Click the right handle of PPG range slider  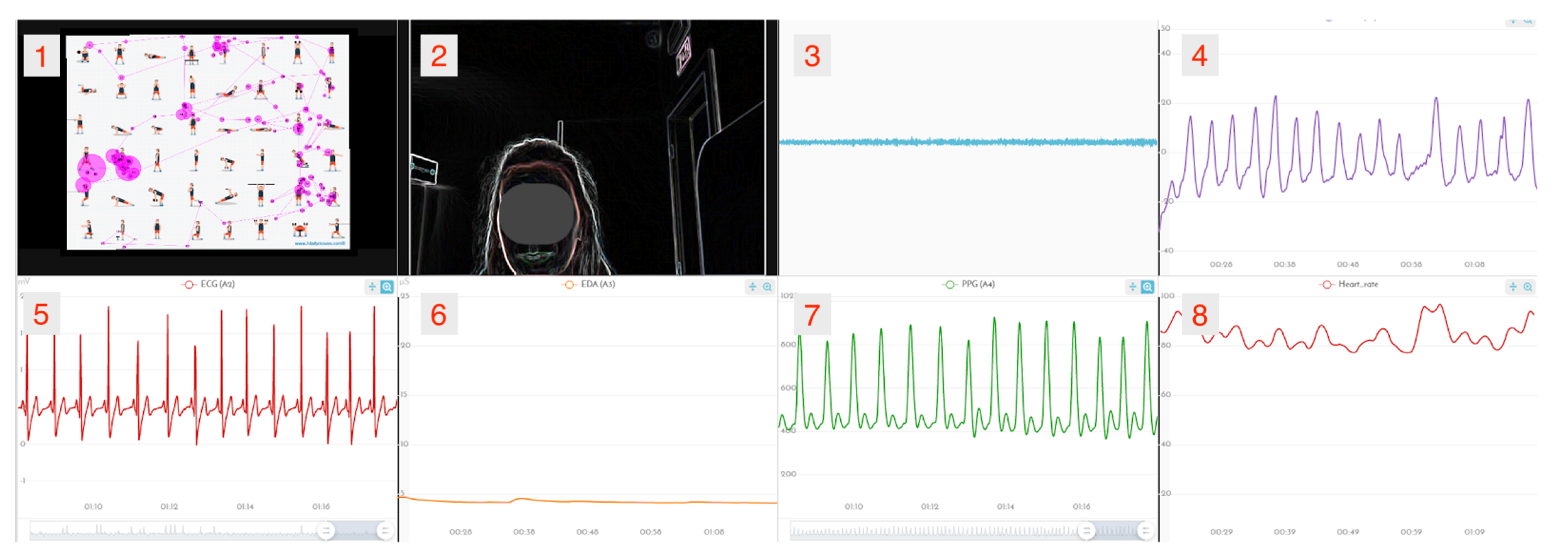point(1145,531)
